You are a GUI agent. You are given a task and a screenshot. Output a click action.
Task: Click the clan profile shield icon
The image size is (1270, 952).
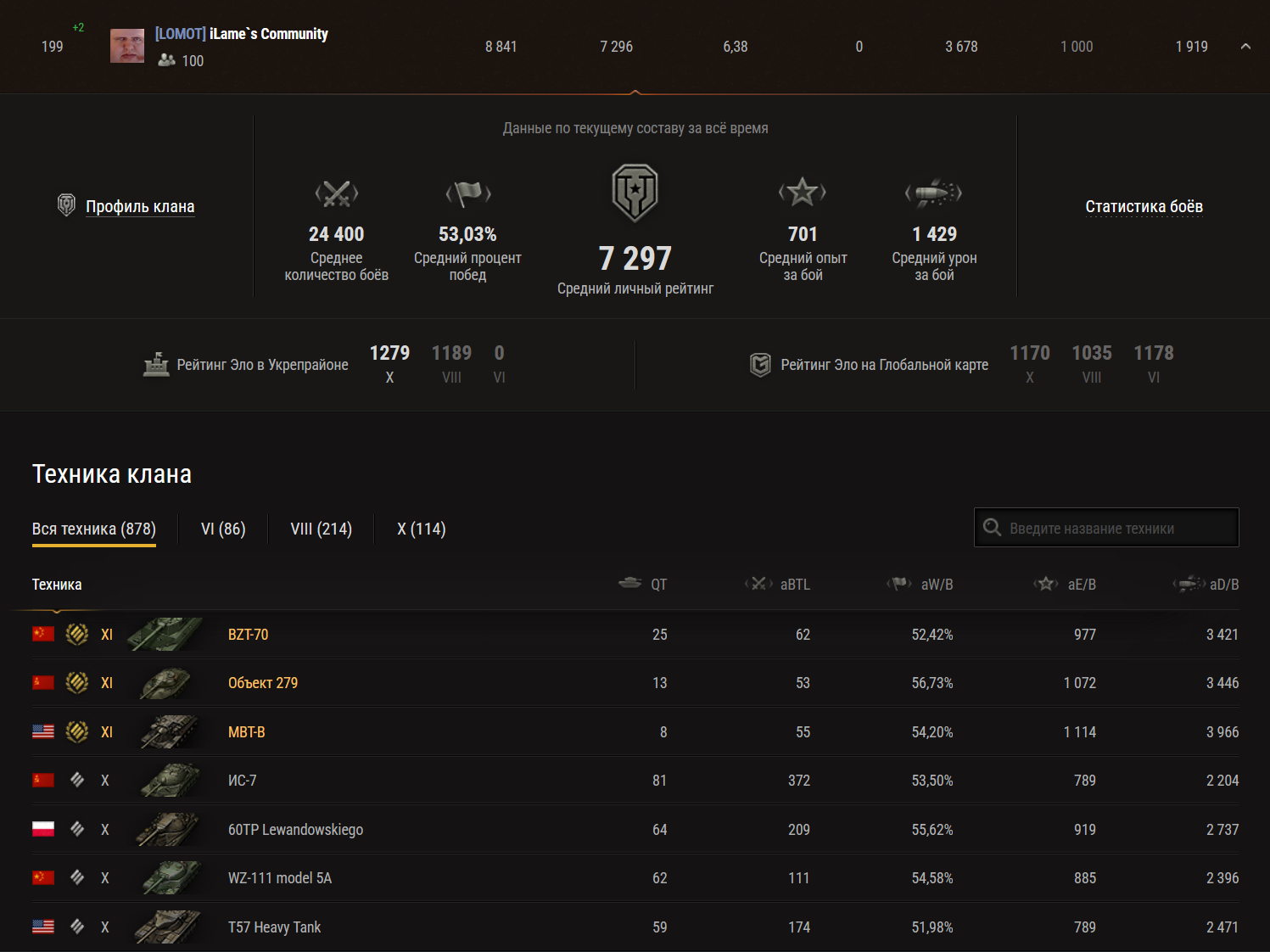tap(66, 205)
